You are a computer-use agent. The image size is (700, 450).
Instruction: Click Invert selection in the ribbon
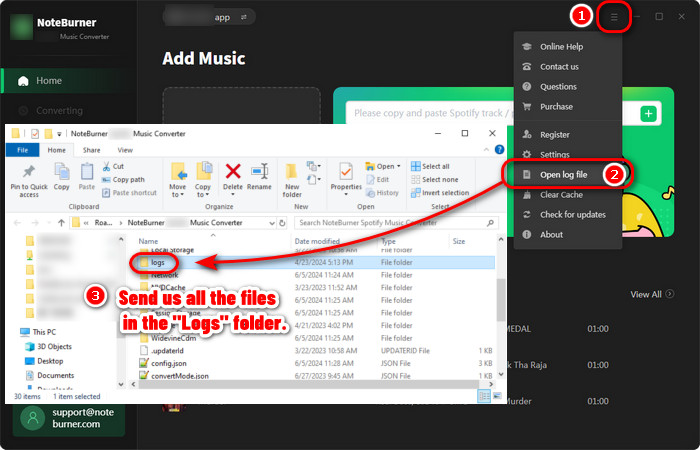tap(440, 193)
